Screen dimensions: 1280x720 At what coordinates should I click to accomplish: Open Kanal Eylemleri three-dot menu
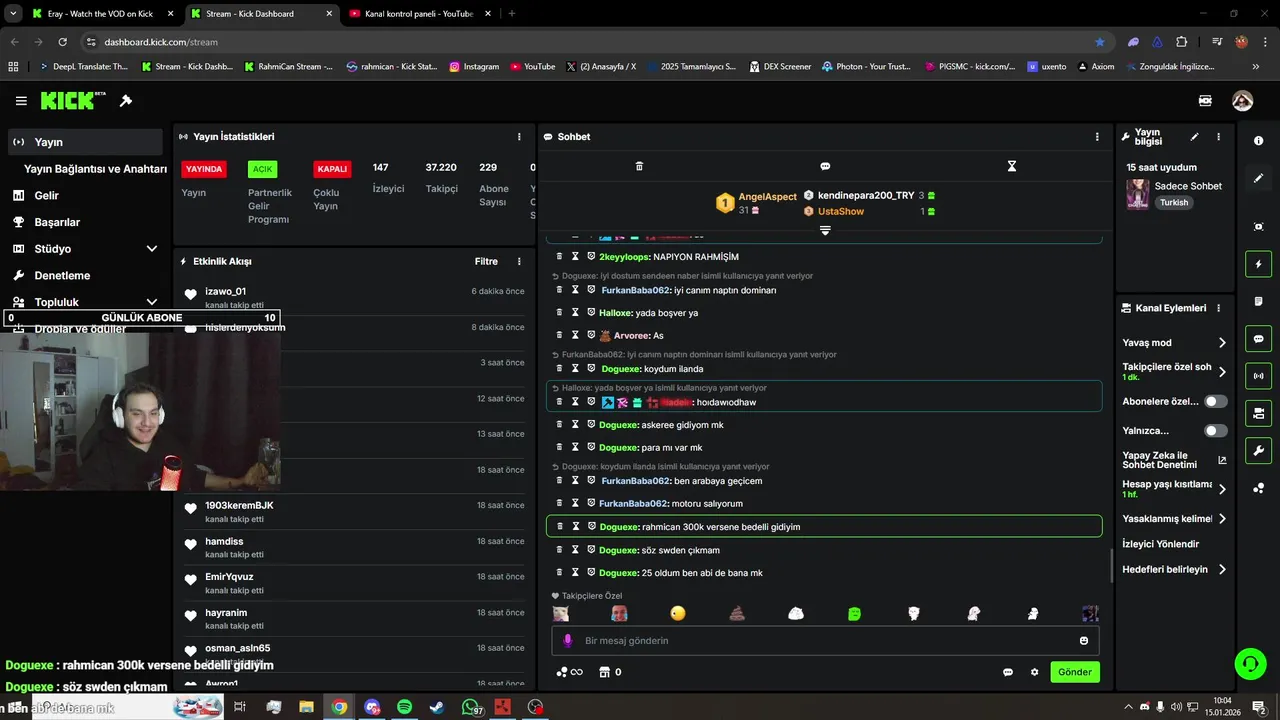click(1218, 308)
